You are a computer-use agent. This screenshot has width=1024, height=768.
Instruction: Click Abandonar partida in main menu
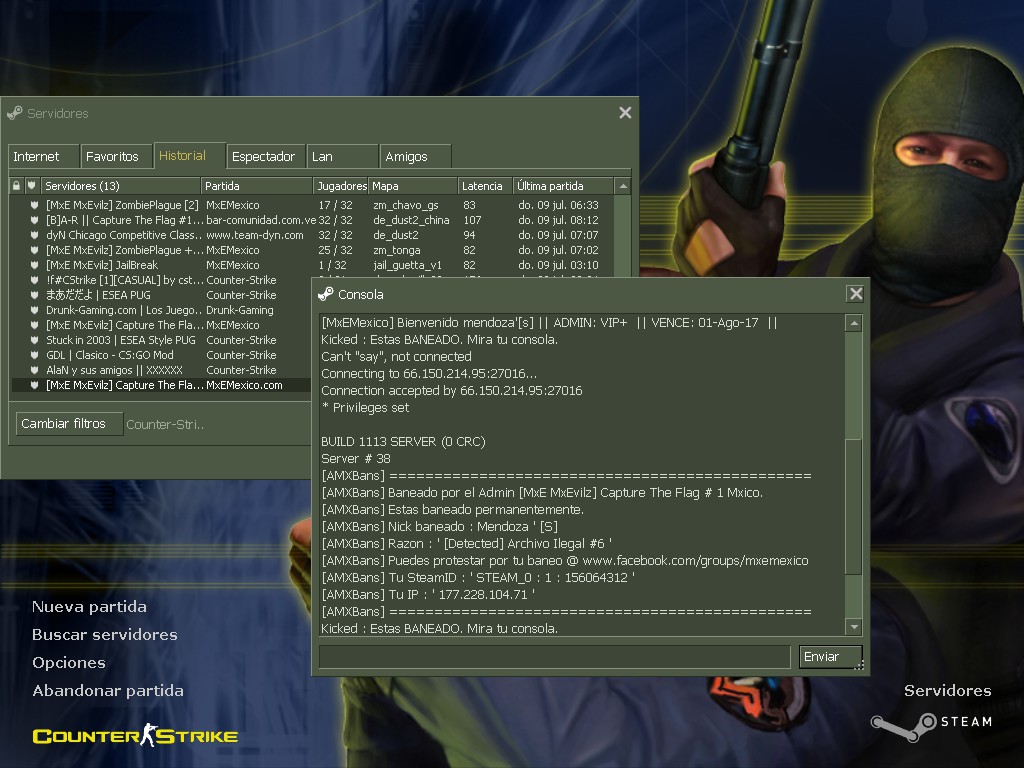click(x=108, y=691)
